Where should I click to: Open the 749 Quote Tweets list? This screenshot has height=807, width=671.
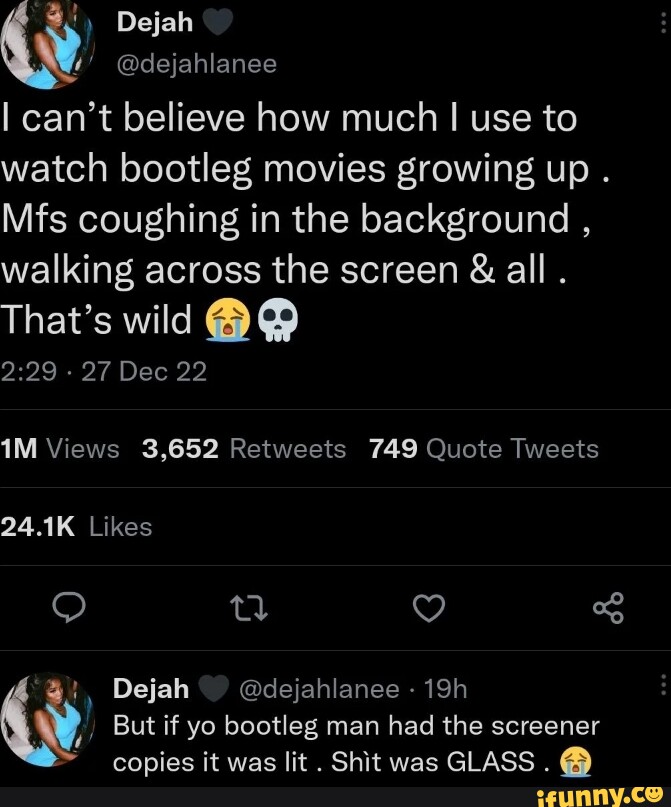pos(484,449)
